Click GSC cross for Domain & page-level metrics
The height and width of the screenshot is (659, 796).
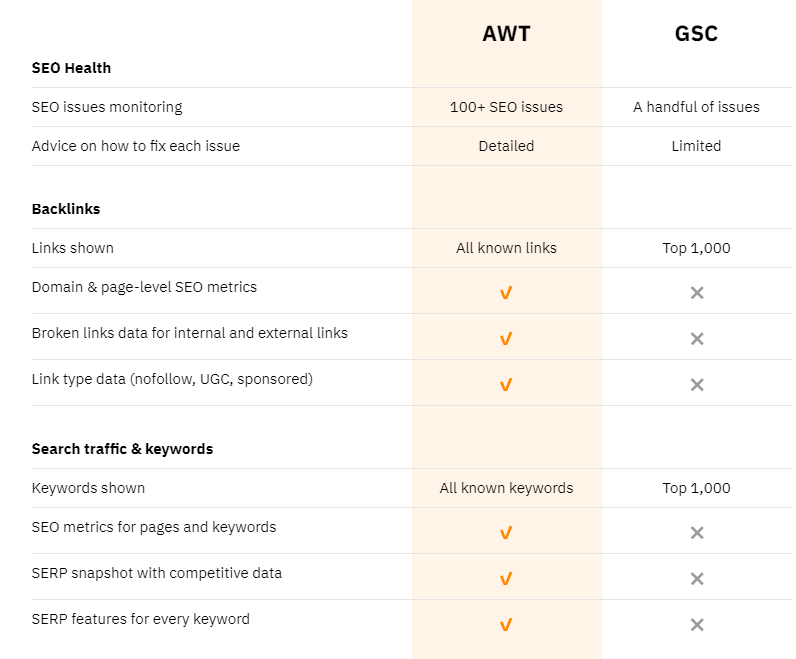697,293
